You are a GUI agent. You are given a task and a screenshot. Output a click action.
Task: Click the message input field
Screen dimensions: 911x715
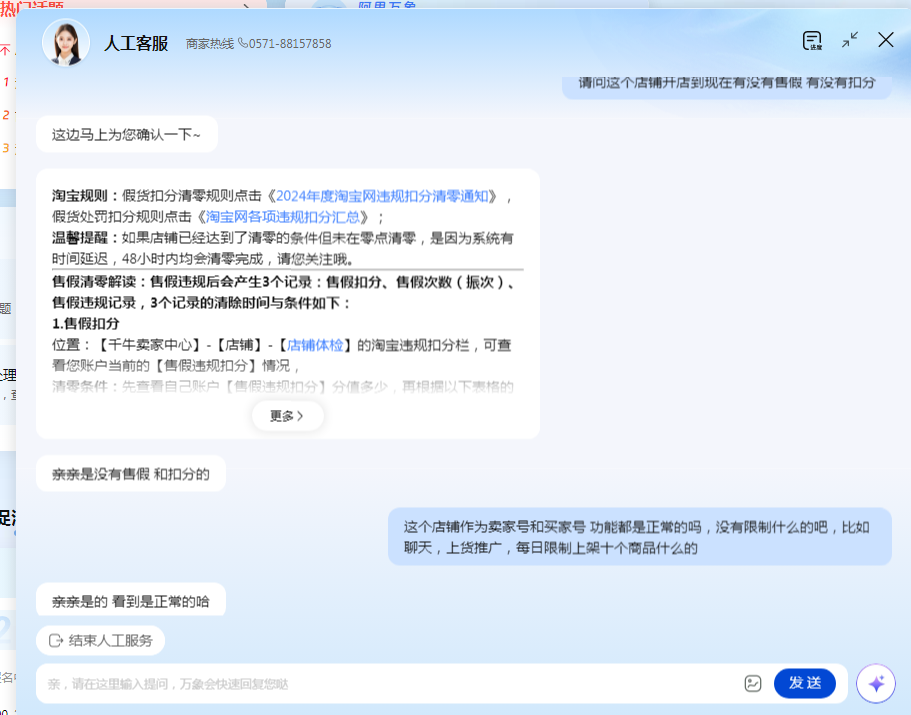[389, 684]
